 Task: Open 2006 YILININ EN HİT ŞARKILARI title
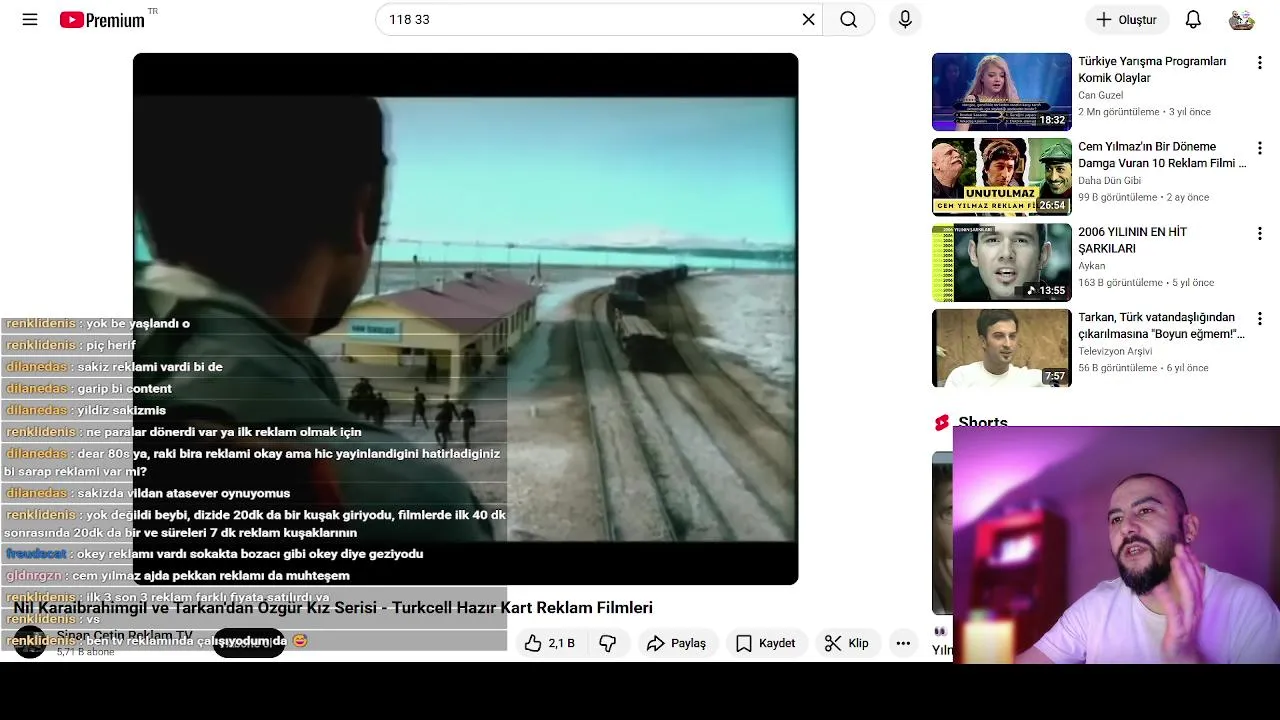tap(1132, 240)
